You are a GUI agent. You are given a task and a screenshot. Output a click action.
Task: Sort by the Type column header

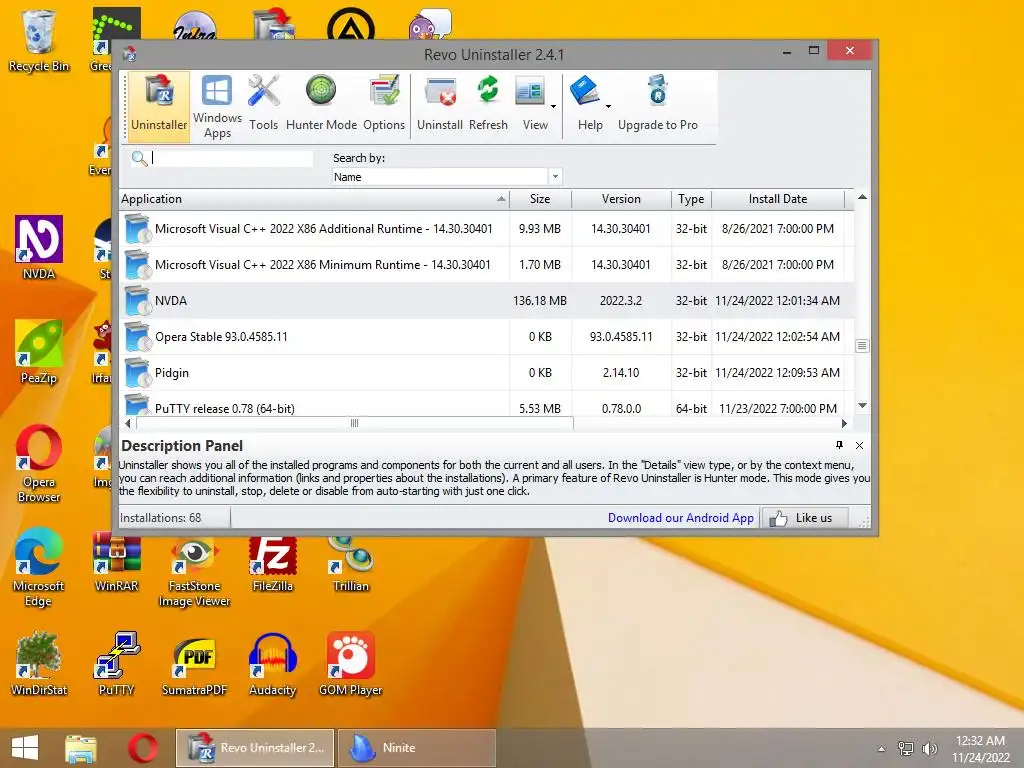[x=691, y=199]
